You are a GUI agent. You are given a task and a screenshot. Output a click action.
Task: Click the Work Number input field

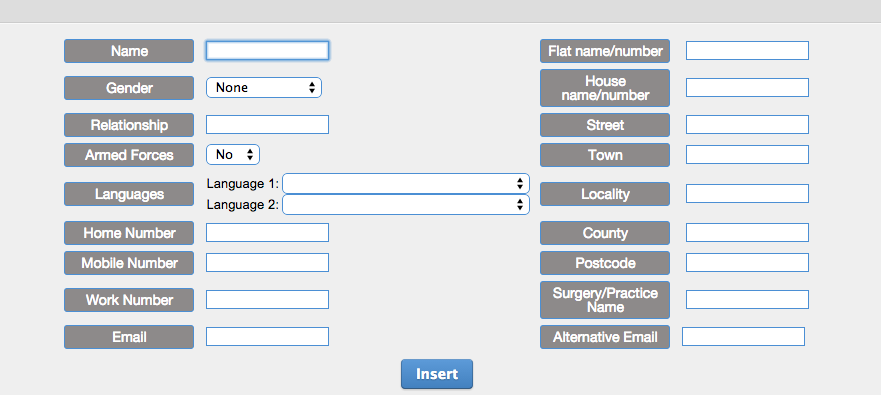click(267, 299)
